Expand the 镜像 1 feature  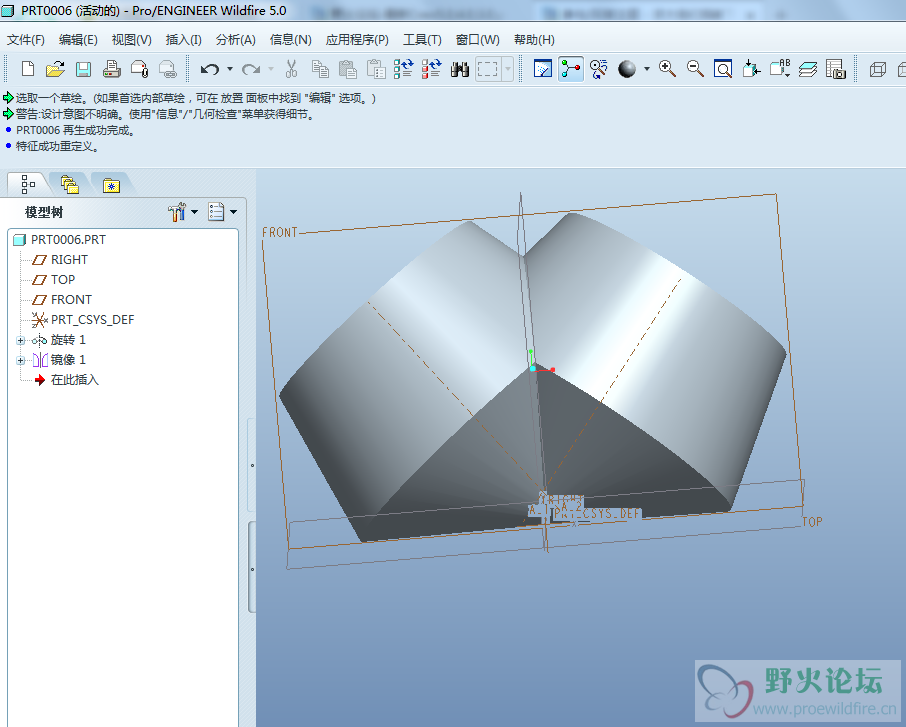tap(21, 361)
